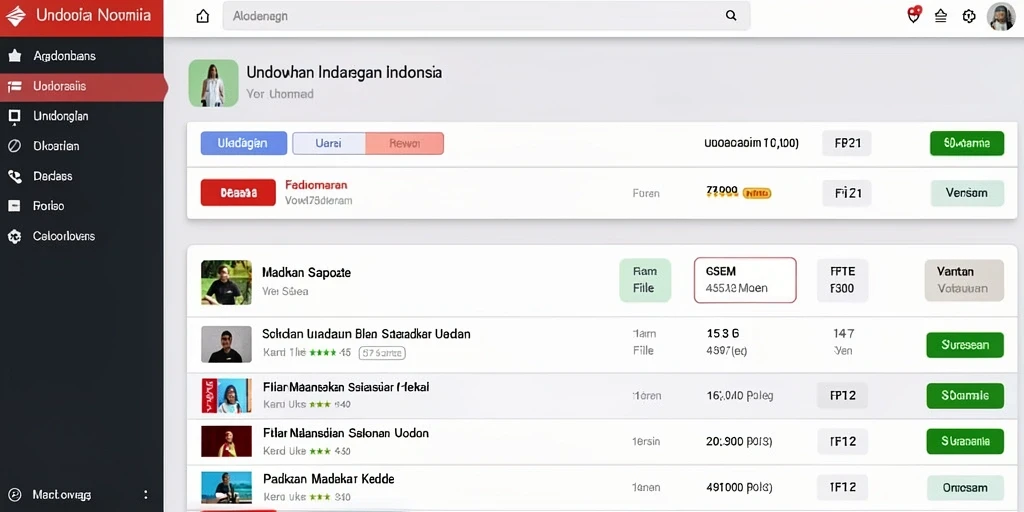This screenshot has width=1024, height=512.
Task: Open the Rotiso sidebar item
Action: click(82, 206)
